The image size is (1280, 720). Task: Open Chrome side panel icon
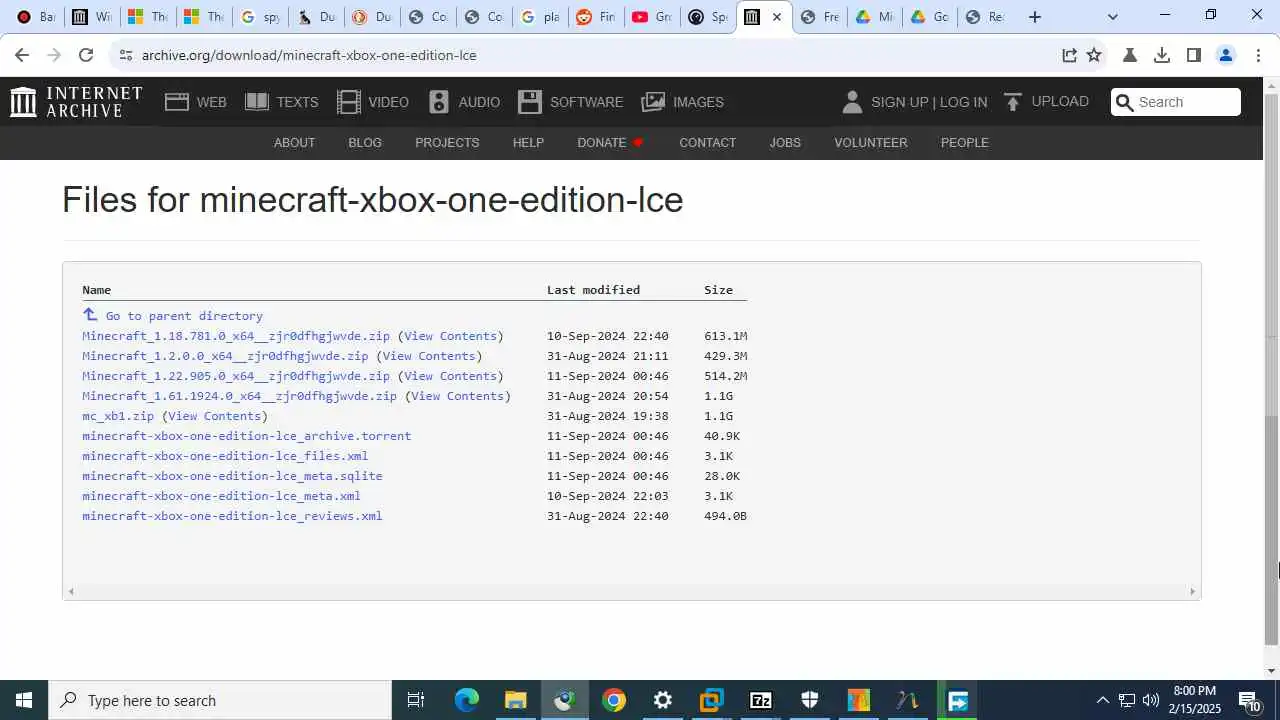point(1193,55)
